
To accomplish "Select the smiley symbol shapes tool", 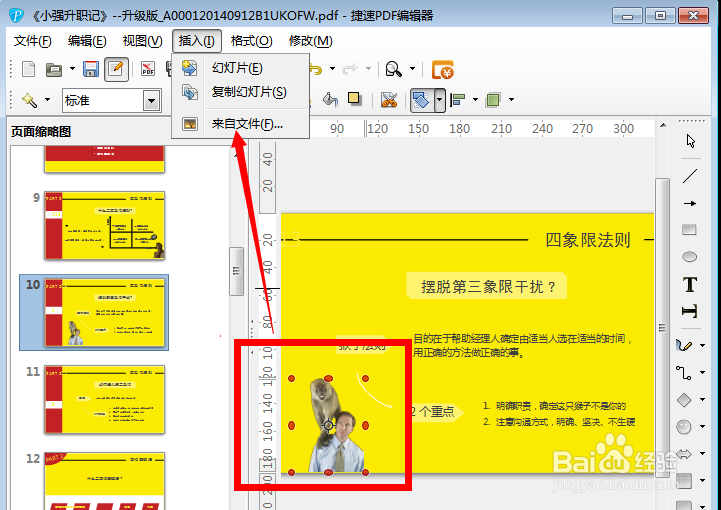I will pos(684,427).
